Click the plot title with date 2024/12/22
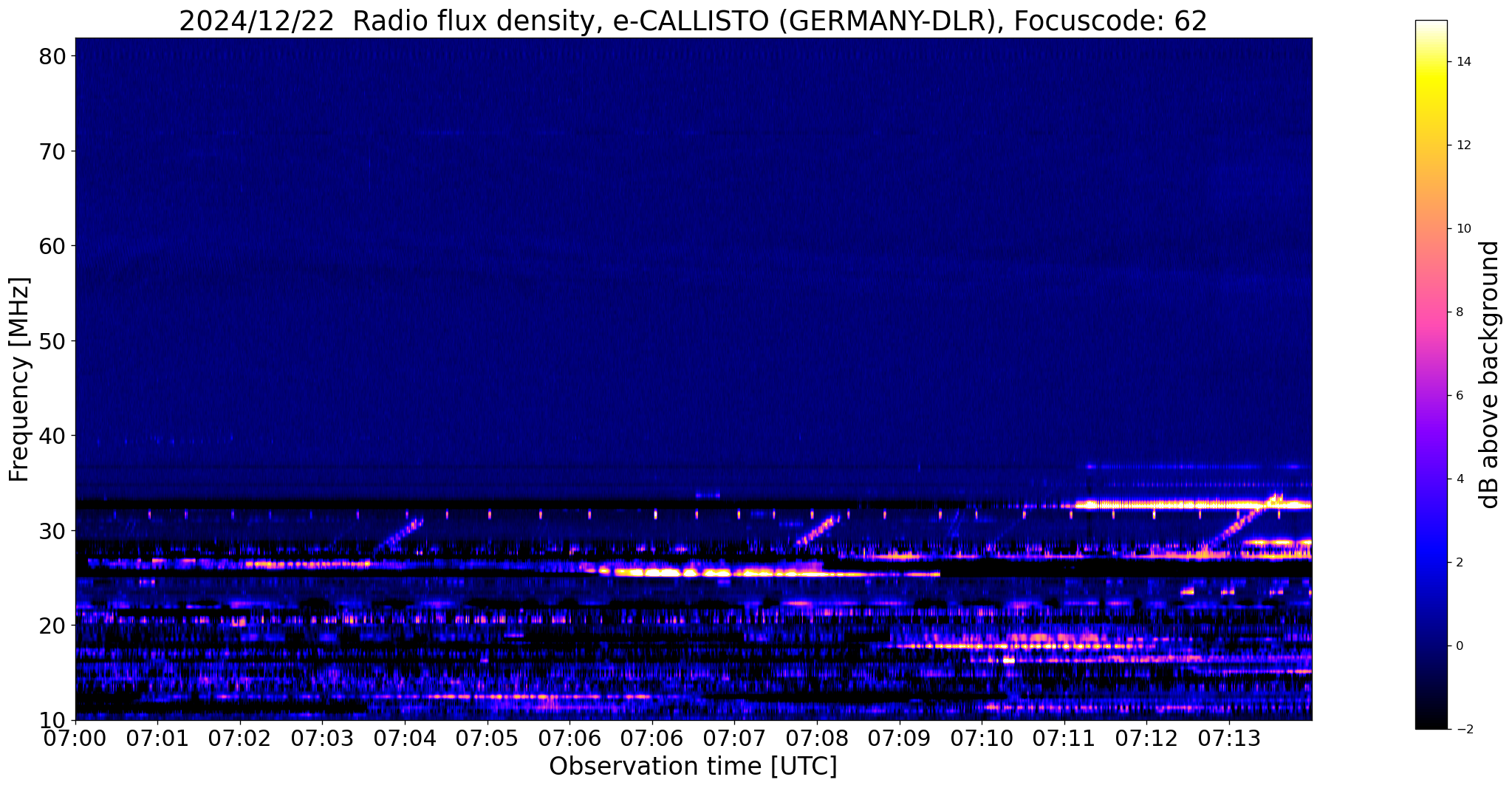Viewport: 1512px width, 788px height. pyautogui.click(x=693, y=21)
